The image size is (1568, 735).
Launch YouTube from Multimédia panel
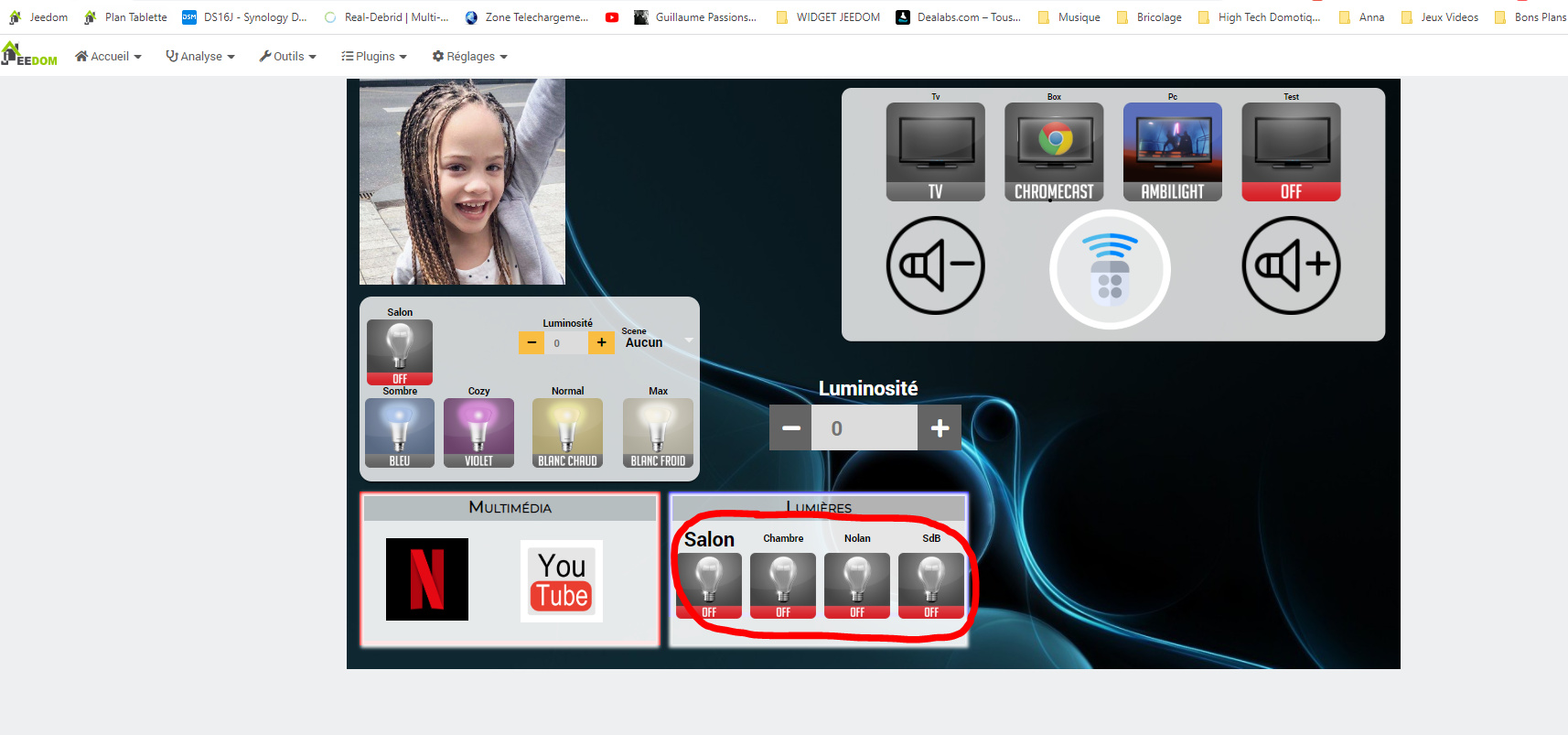562,581
